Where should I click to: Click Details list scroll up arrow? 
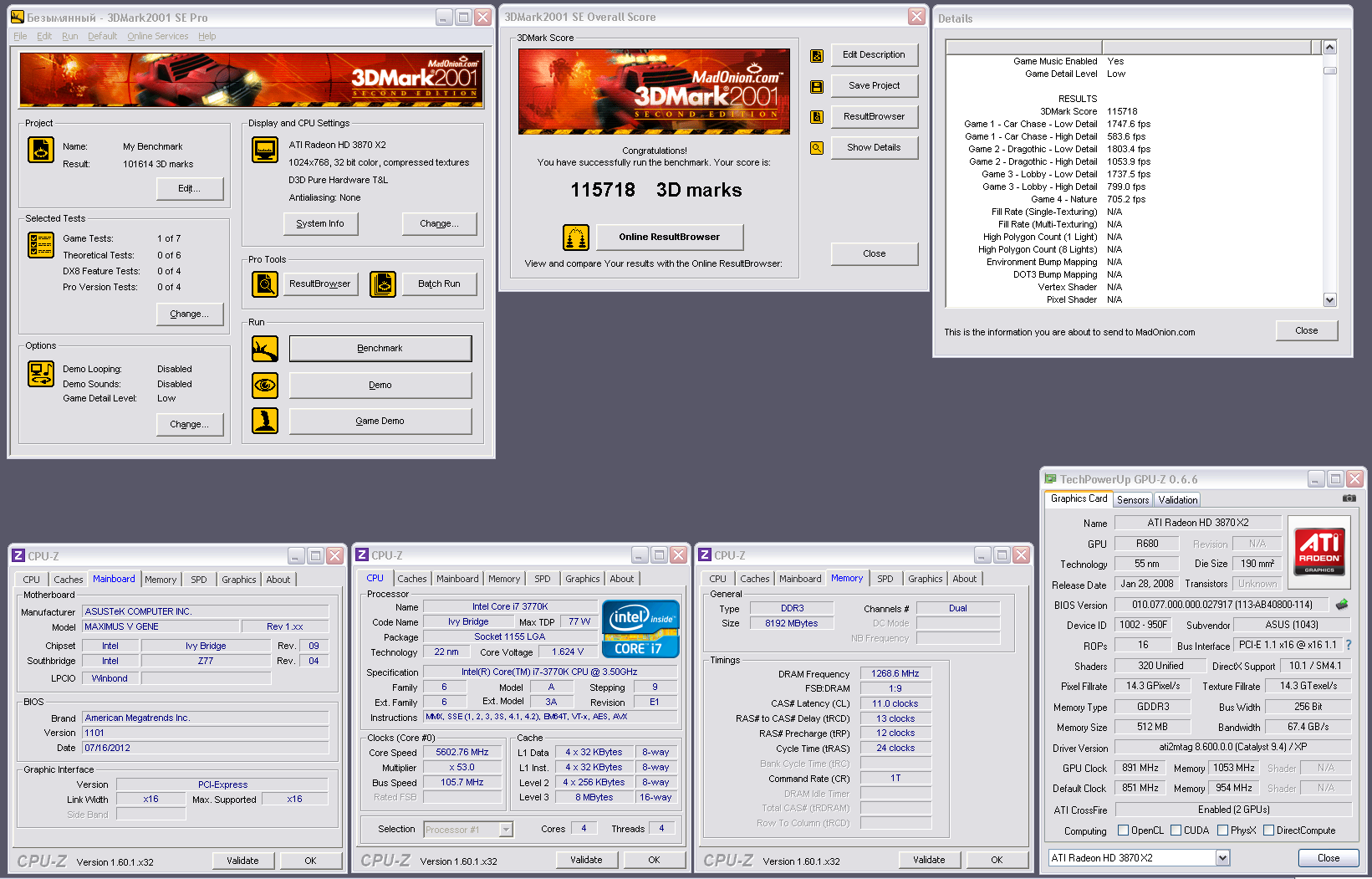[1330, 48]
